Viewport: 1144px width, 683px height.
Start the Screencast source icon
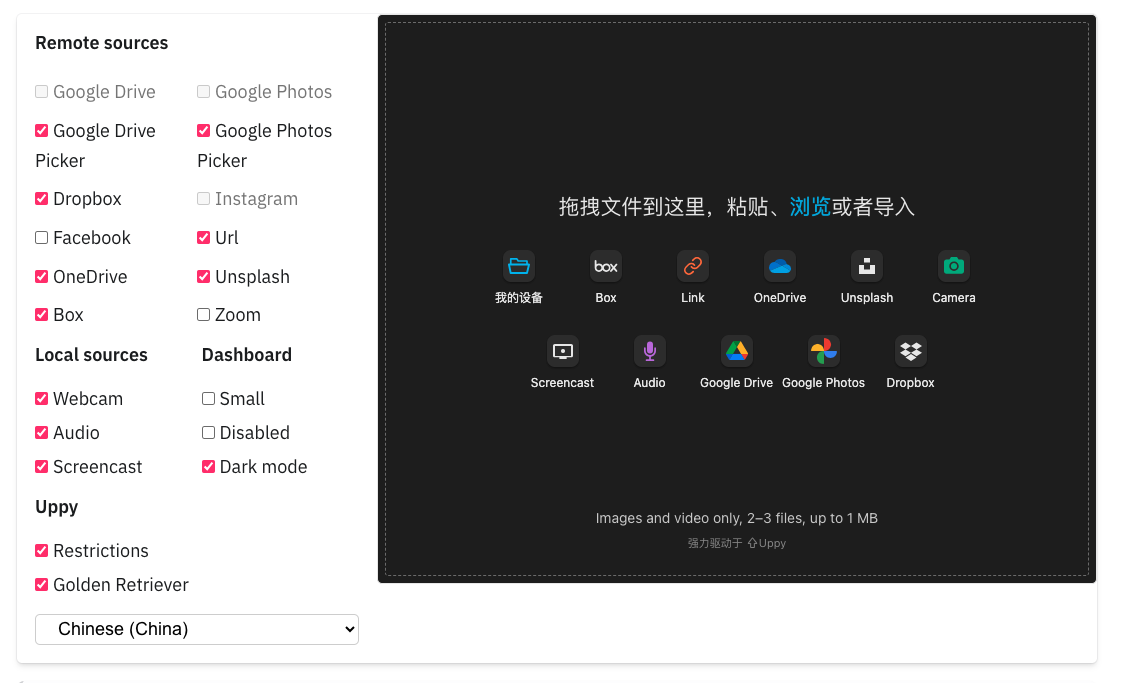(563, 351)
